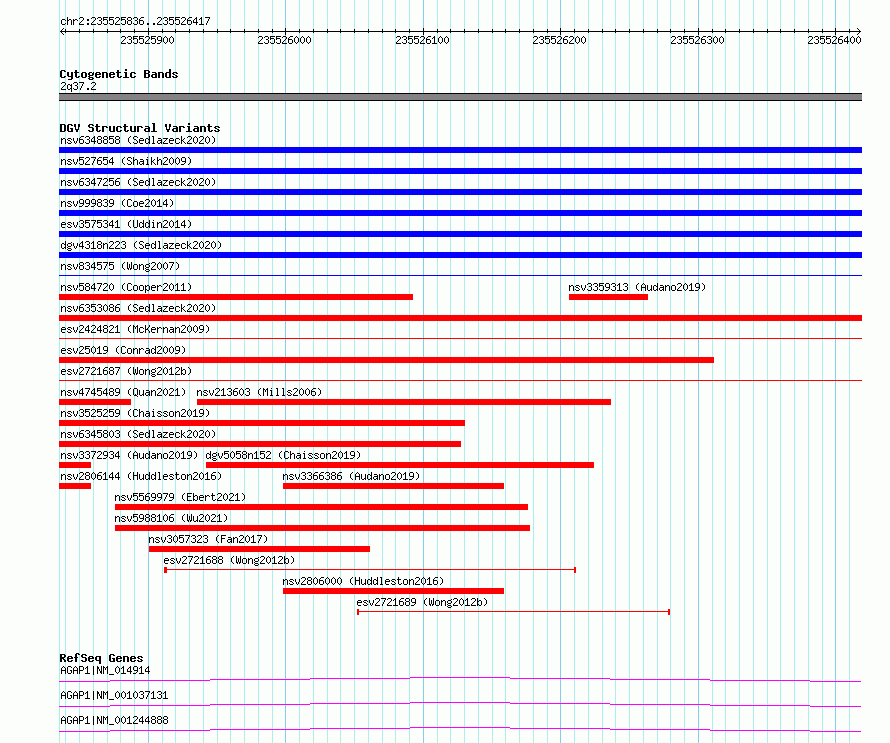The height and width of the screenshot is (743, 890).
Task: Select the nsv2806000 (Huddleston2016) label
Action: click(x=363, y=581)
